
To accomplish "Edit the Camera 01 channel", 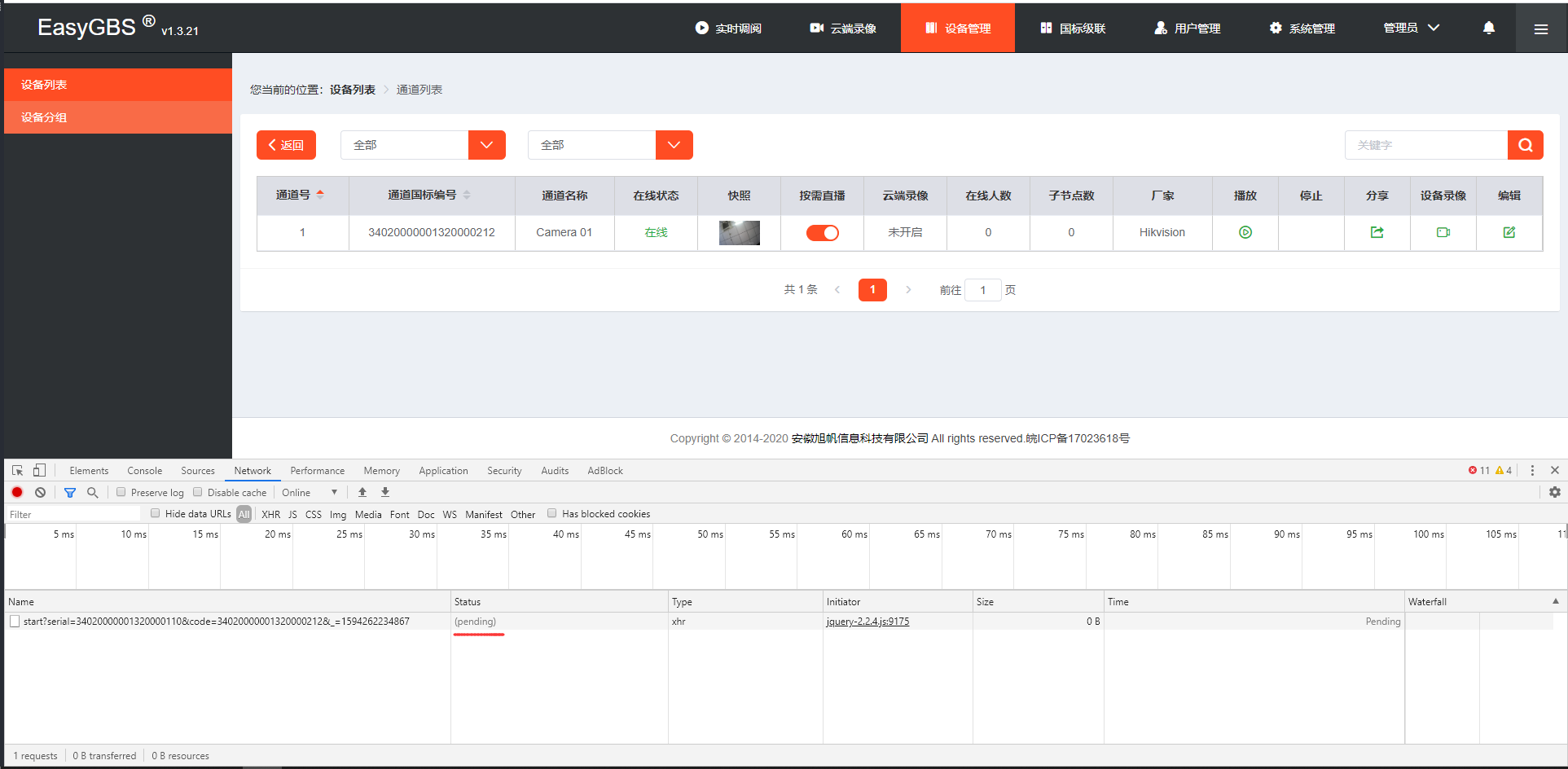I will pos(1509,232).
